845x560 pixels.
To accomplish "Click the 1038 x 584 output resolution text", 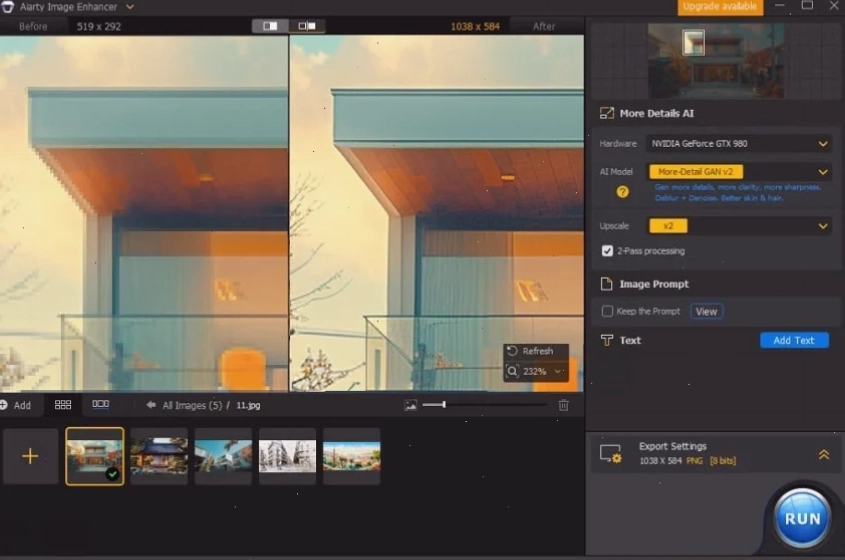I will point(475,26).
